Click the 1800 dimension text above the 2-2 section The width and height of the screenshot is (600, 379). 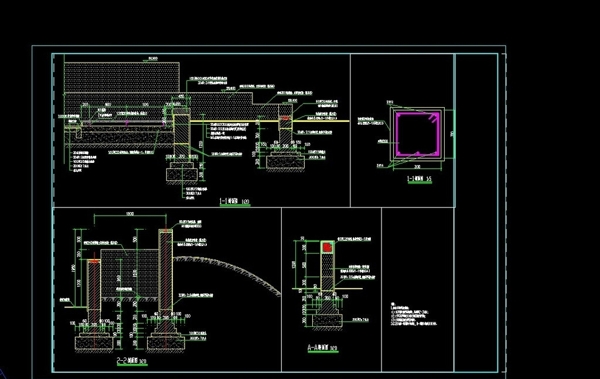point(130,214)
